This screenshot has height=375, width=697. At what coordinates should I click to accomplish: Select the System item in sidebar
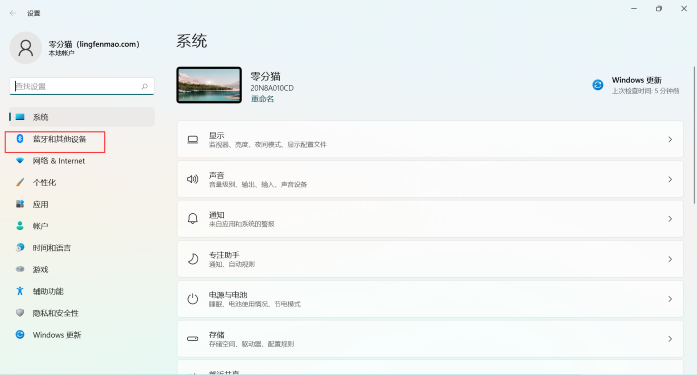coord(82,117)
